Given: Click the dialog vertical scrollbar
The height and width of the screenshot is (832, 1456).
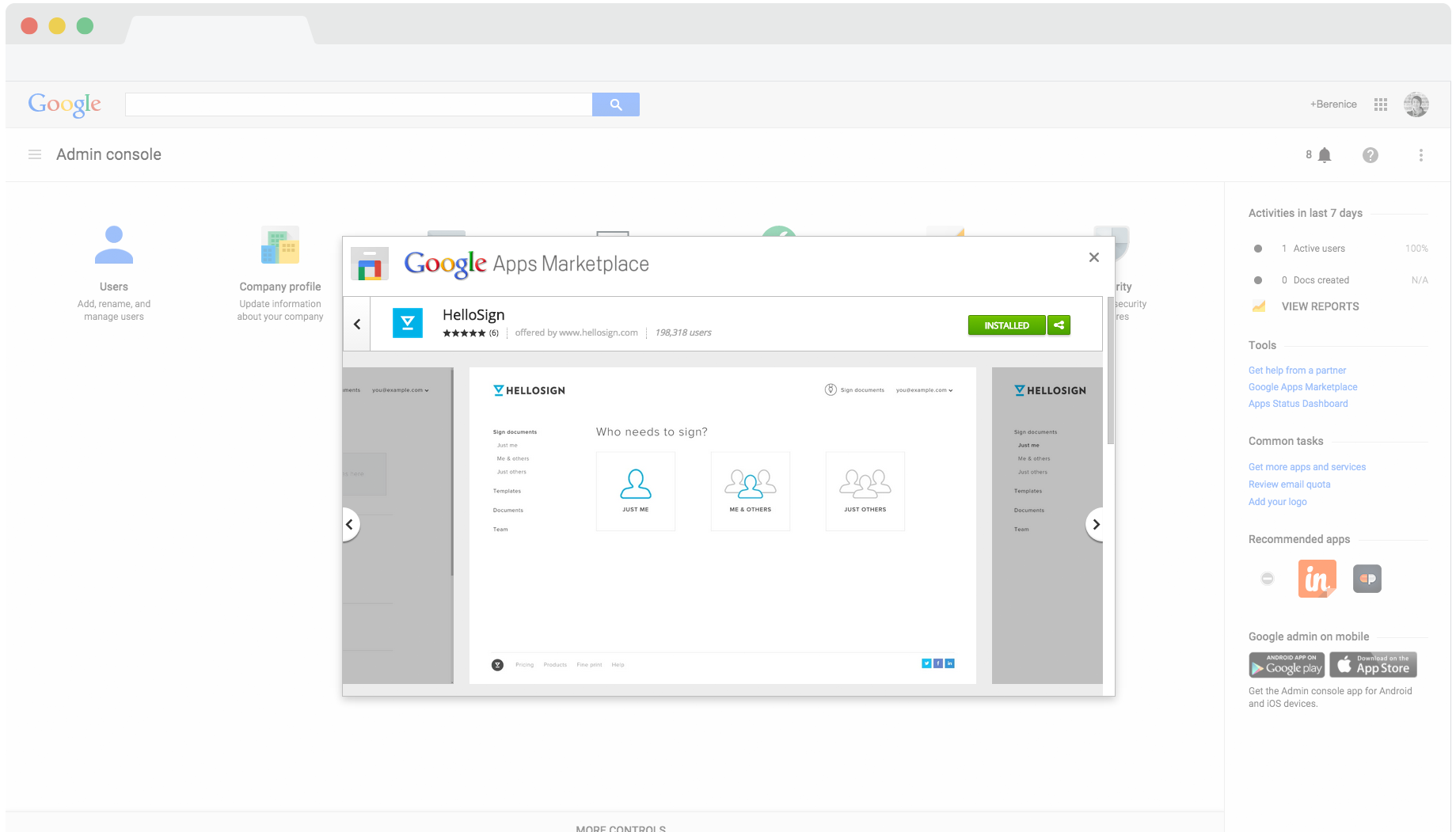Looking at the screenshot, I should pos(1110,372).
